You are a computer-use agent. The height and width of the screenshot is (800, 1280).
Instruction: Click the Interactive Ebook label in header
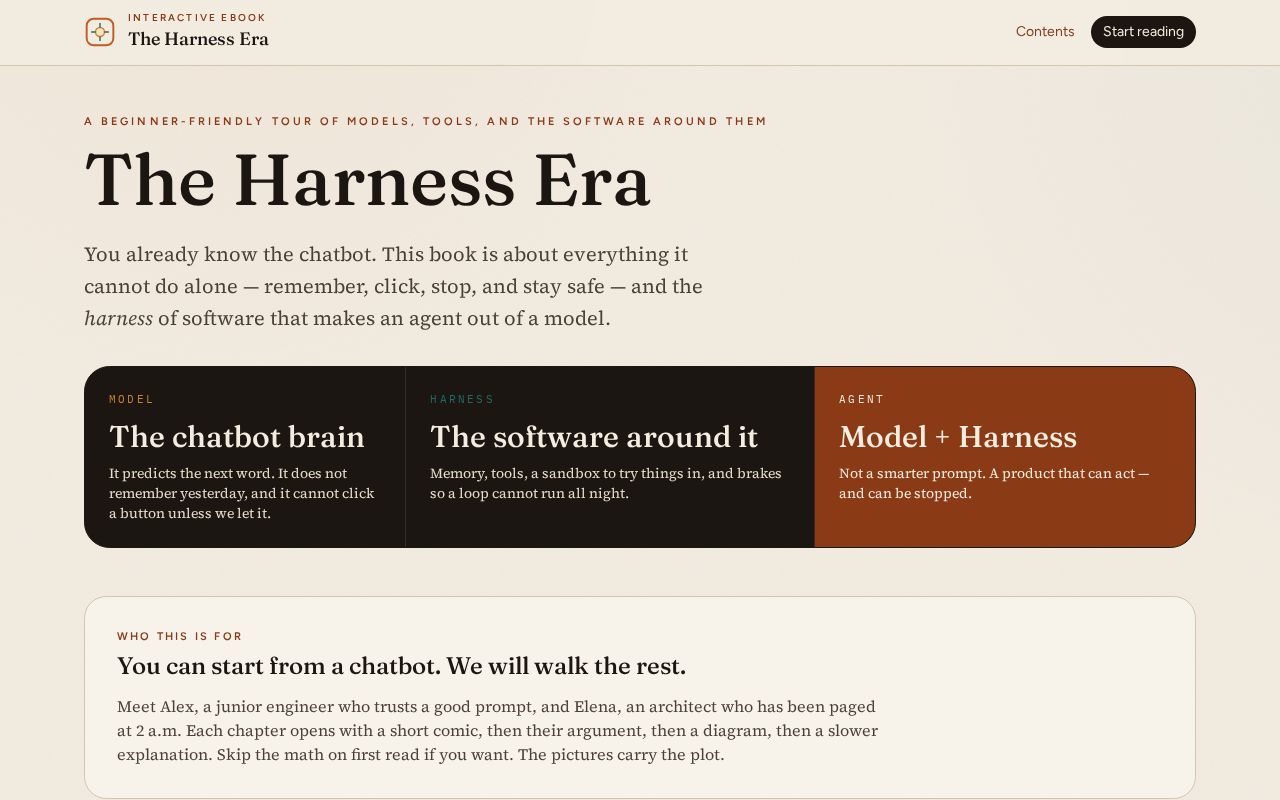point(197,17)
